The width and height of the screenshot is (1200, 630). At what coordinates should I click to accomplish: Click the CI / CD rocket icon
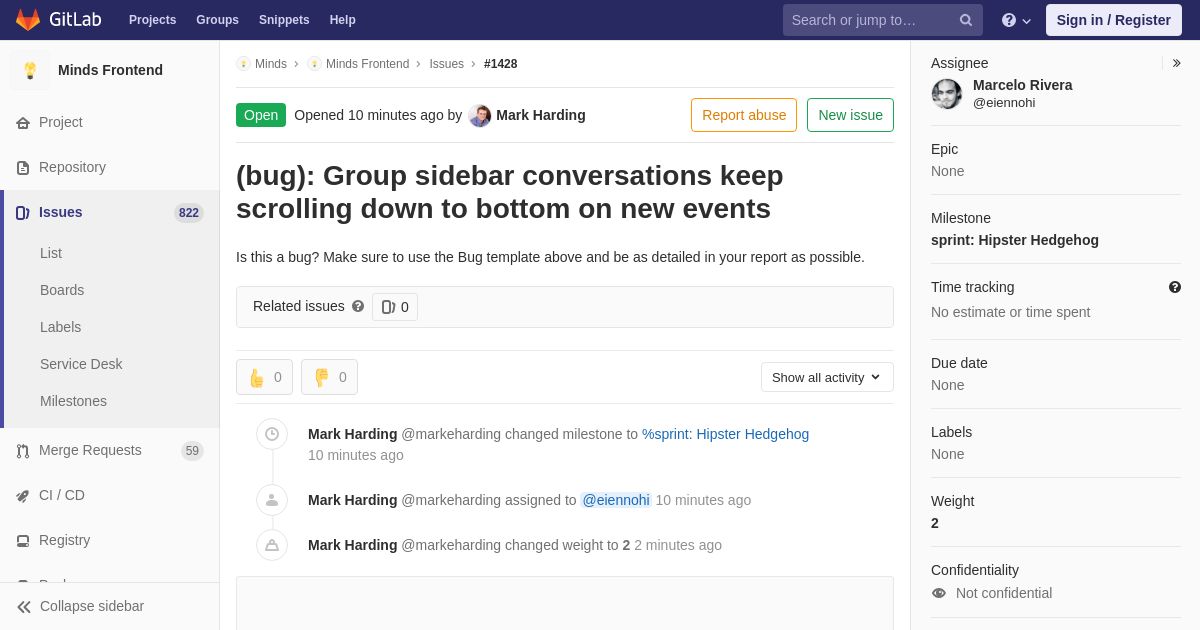[x=23, y=496]
